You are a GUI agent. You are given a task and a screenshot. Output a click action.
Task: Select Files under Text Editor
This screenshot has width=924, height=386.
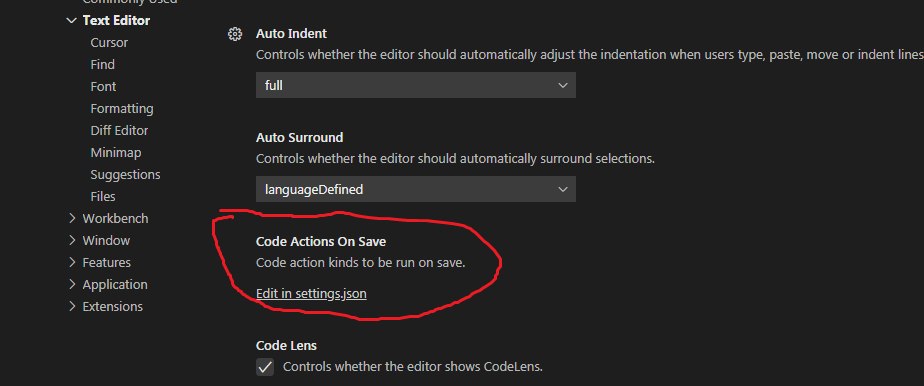[x=103, y=196]
